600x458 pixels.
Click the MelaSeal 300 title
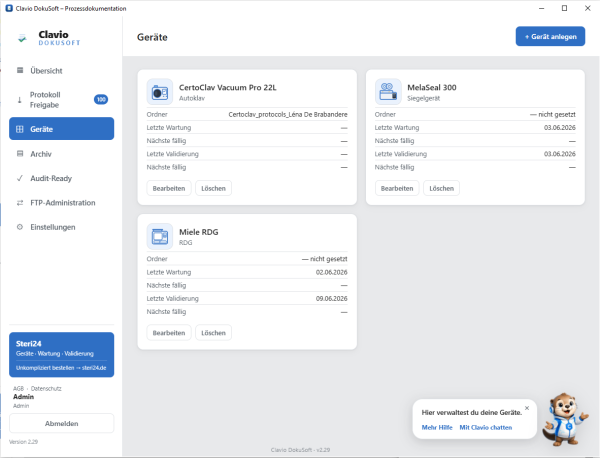[432, 88]
